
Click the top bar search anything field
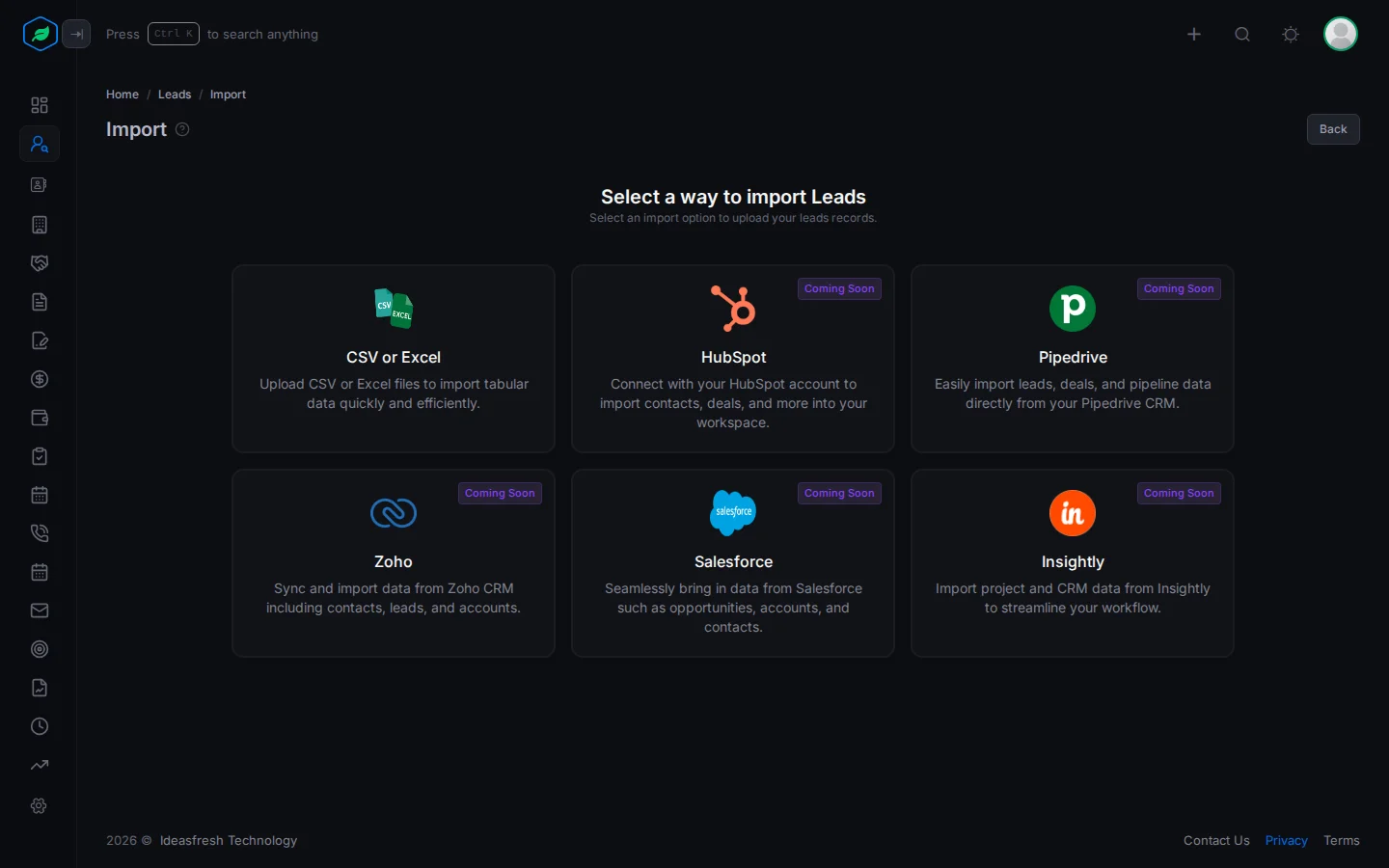point(212,34)
